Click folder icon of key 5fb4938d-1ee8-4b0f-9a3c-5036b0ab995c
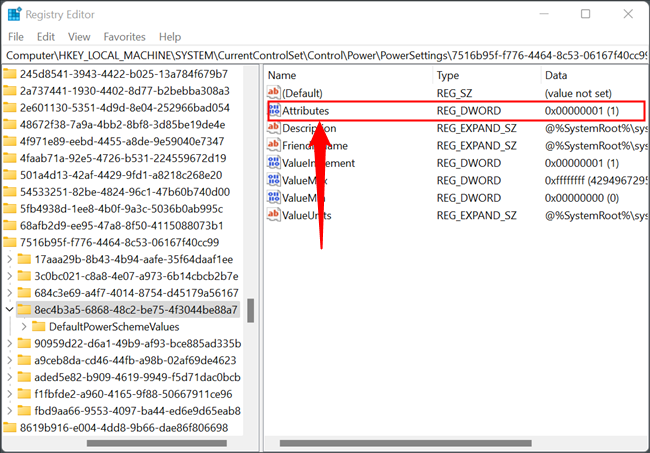 coord(10,208)
